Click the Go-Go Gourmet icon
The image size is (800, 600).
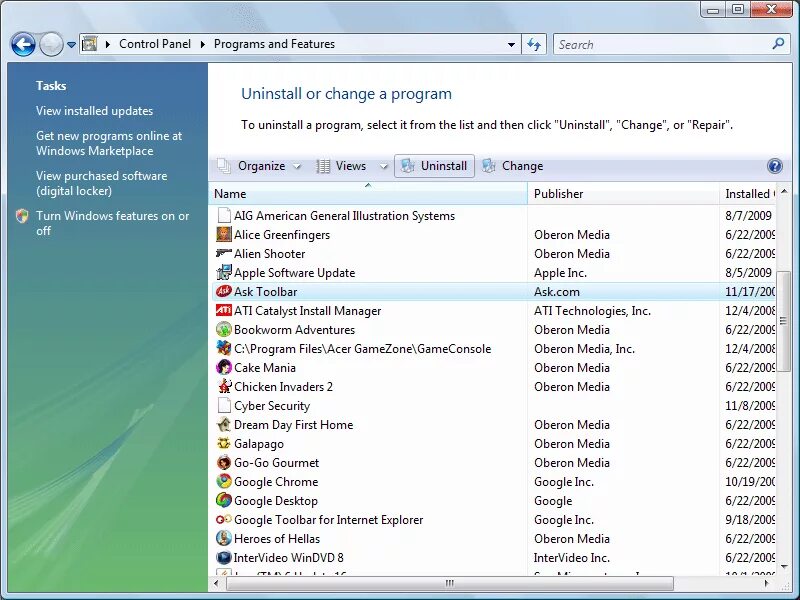coord(223,462)
